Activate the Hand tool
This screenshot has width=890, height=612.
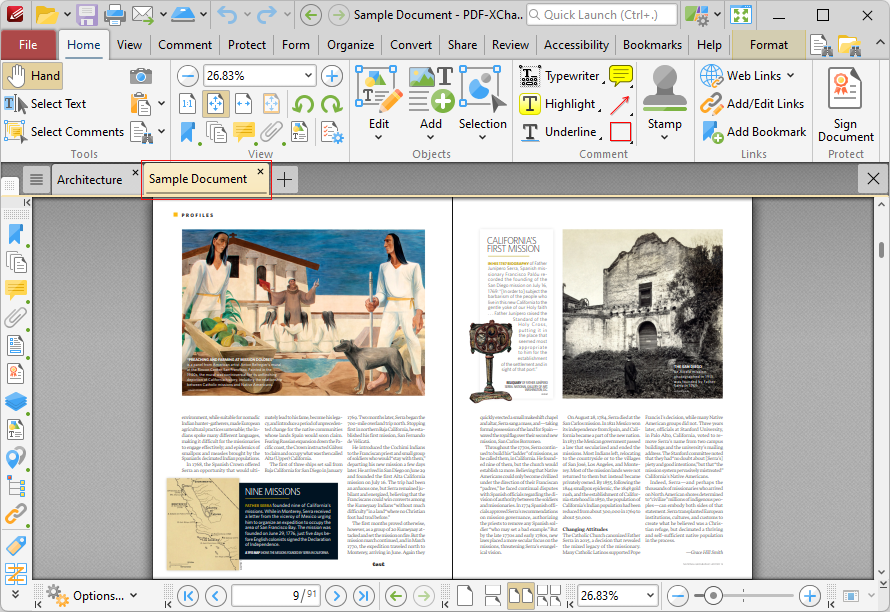pos(33,76)
